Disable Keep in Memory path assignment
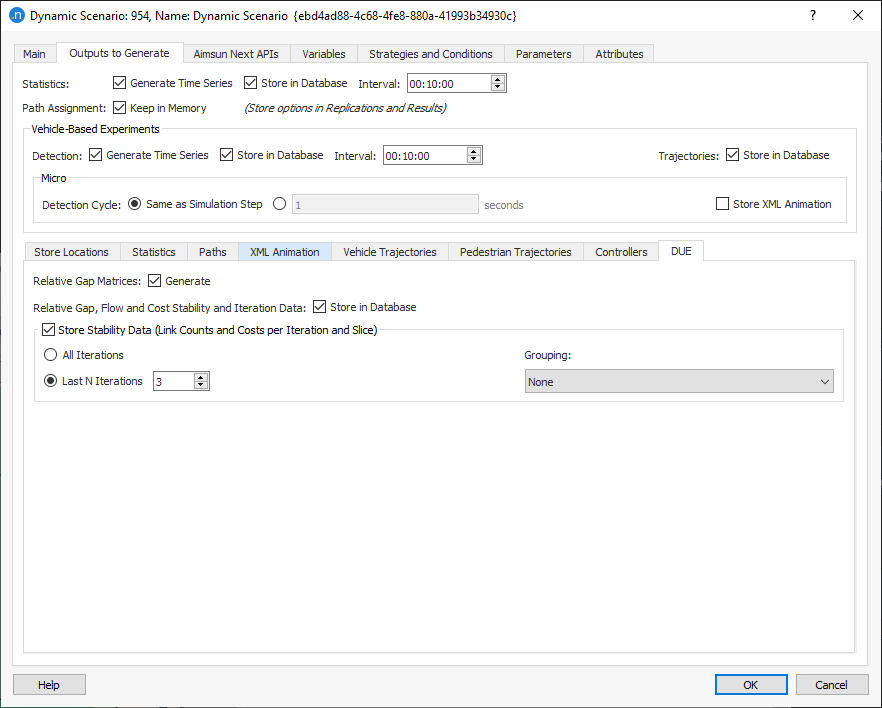This screenshot has height=708, width=882. tap(119, 108)
